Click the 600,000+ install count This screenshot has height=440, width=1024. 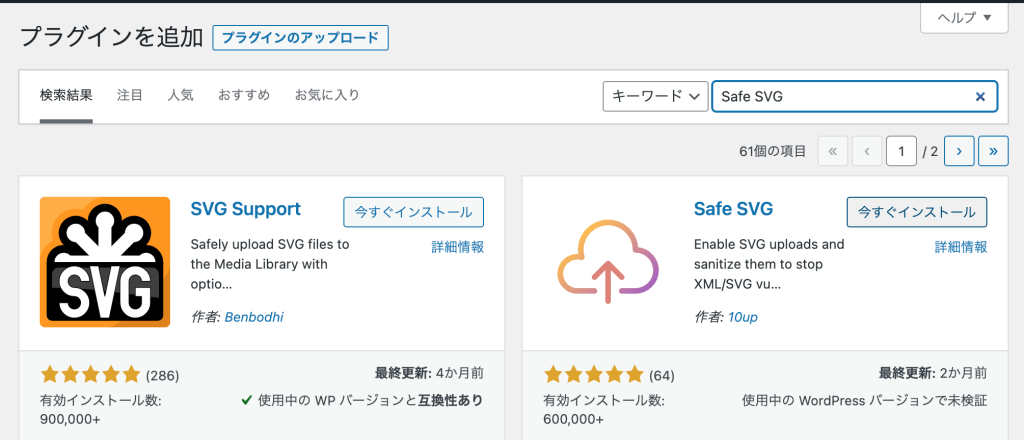574,418
